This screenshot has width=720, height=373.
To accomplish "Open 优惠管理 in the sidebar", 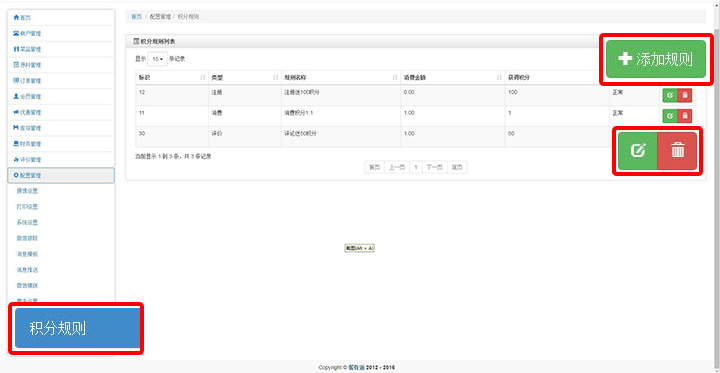I will [61, 113].
